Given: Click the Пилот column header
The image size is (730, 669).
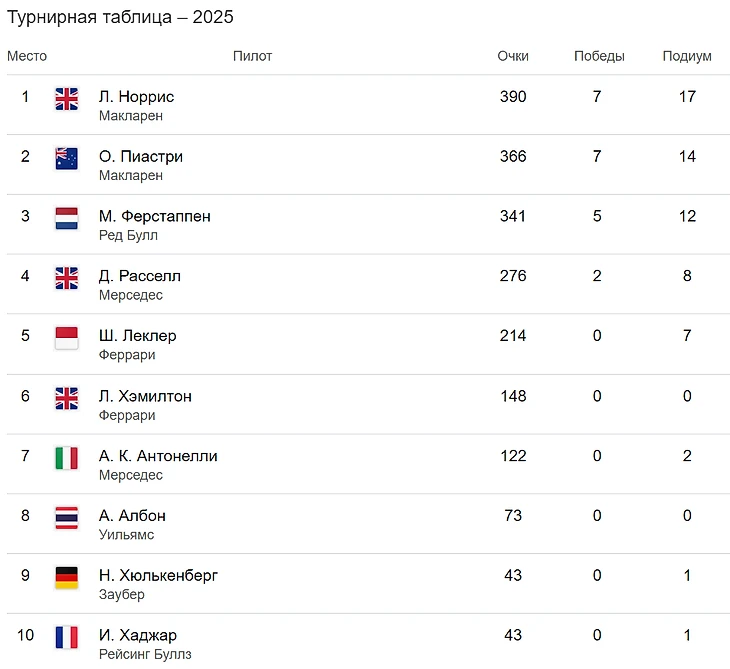Looking at the screenshot, I should point(252,56).
